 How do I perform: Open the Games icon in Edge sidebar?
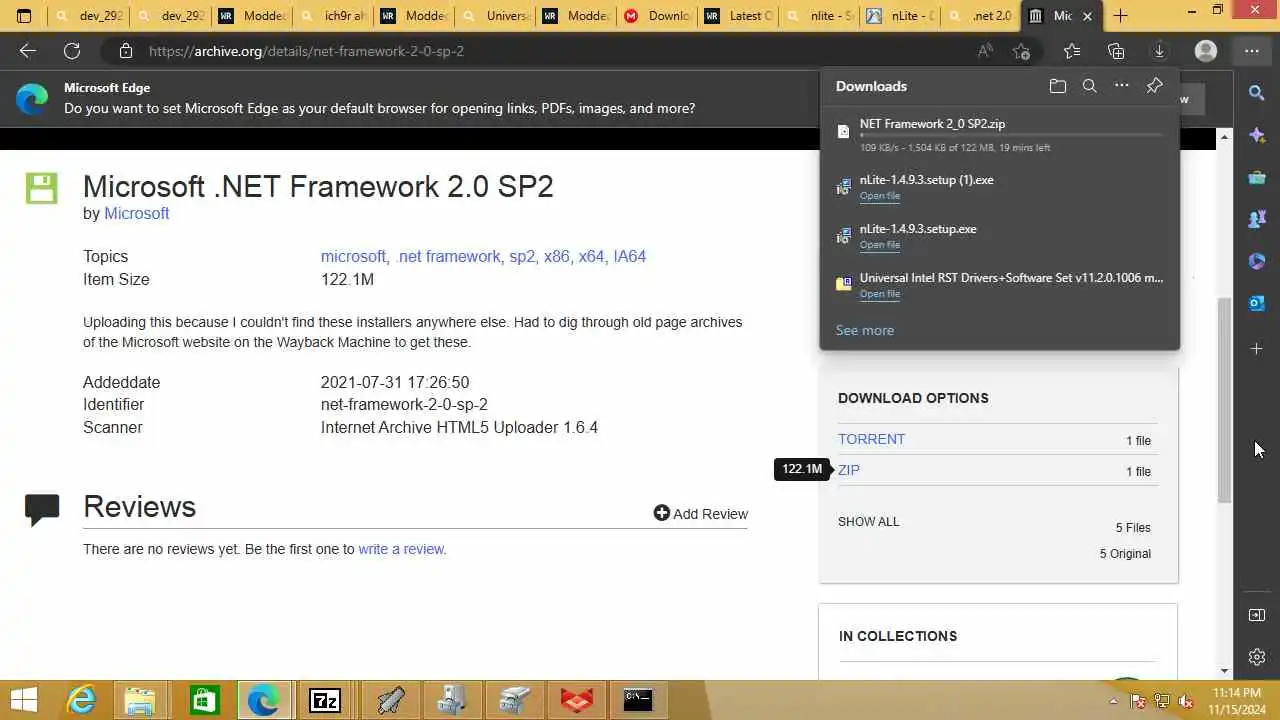pos(1257,219)
